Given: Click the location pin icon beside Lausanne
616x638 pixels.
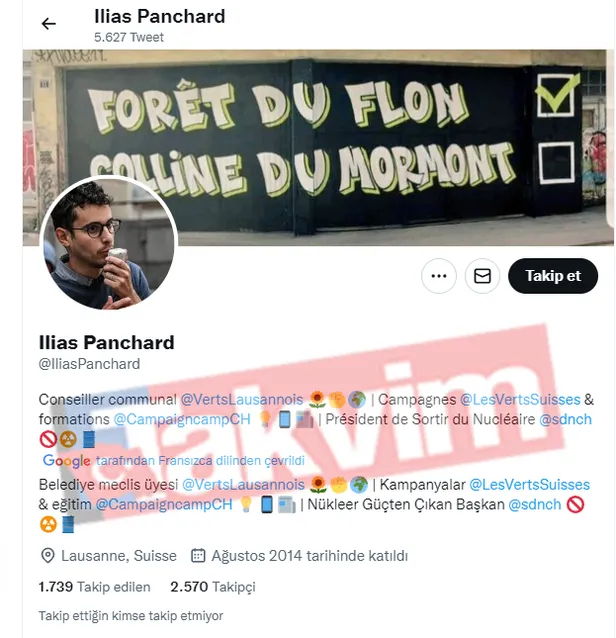Looking at the screenshot, I should pyautogui.click(x=48, y=556).
